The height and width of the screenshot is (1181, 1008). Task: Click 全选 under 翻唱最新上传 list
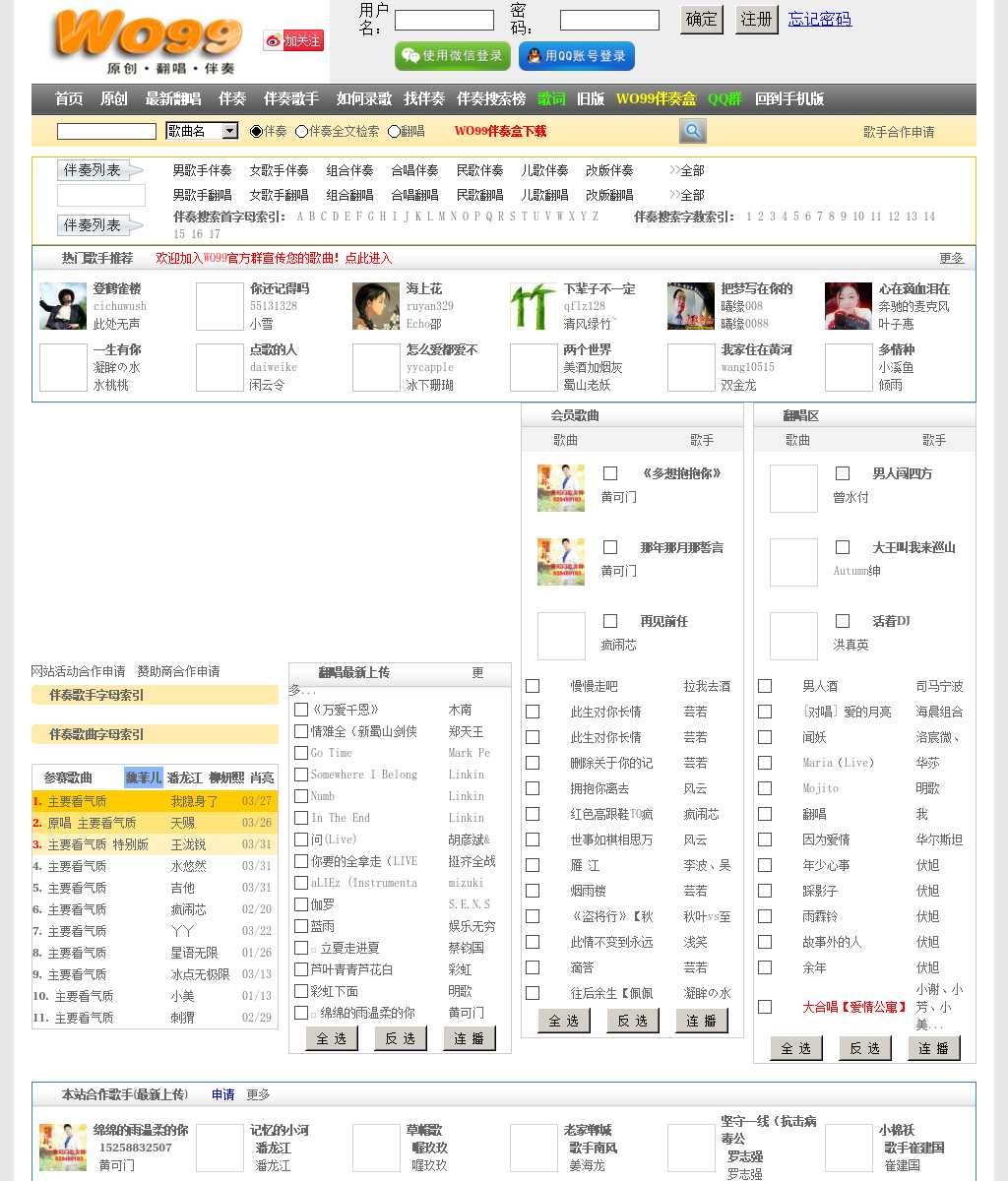coord(332,1038)
